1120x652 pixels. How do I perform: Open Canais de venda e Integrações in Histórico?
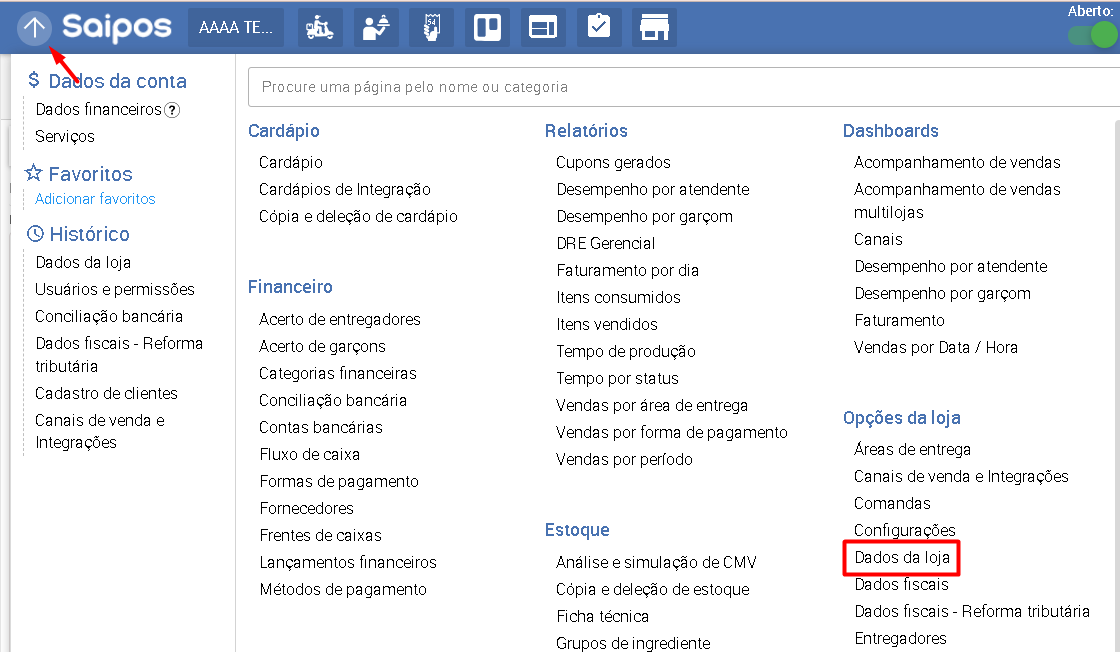click(100, 431)
